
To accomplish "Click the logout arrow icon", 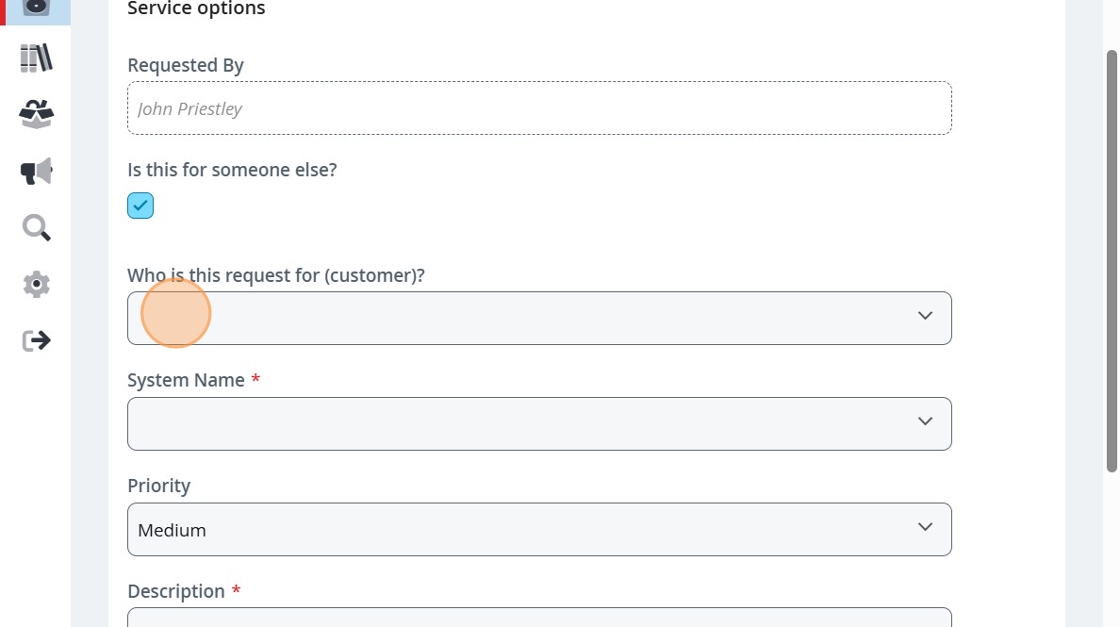I will [36, 341].
